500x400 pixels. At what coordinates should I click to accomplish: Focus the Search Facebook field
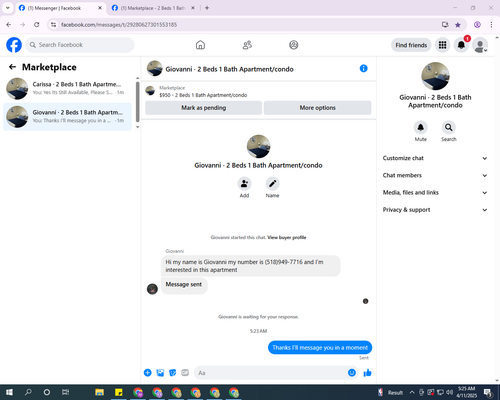click(x=80, y=45)
